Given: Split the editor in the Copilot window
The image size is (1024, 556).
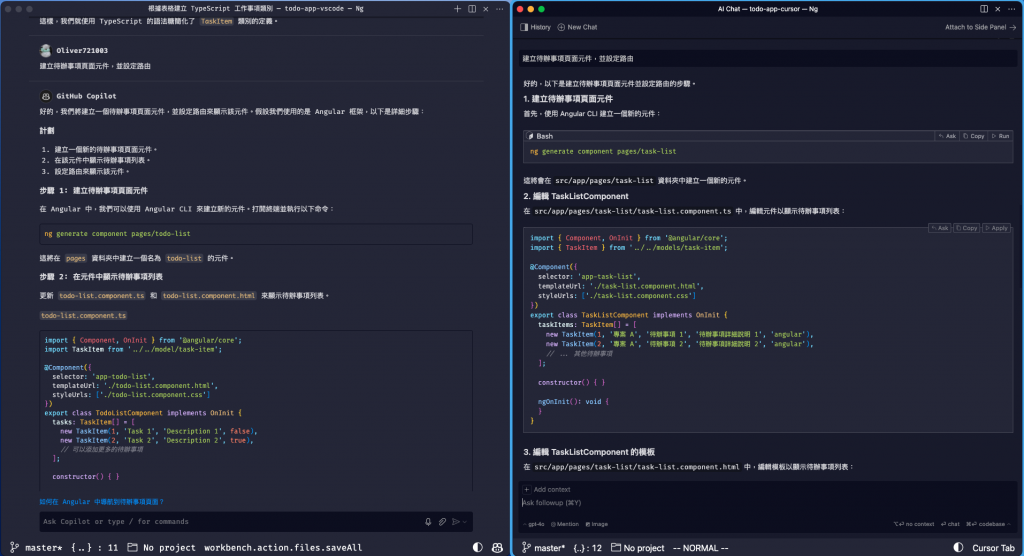Looking at the screenshot, I should coord(472,9).
